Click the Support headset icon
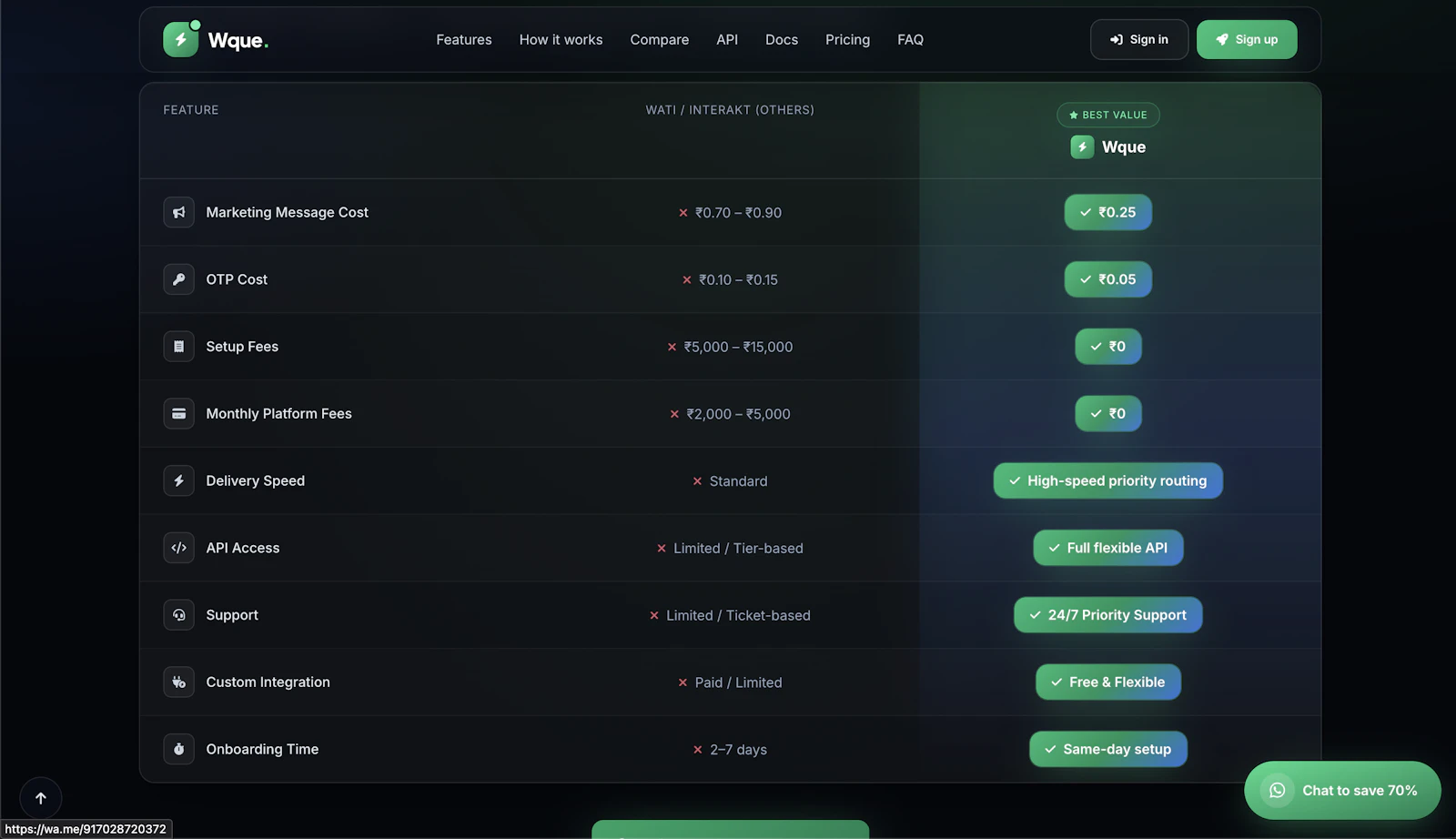The image size is (1456, 839). 178,615
